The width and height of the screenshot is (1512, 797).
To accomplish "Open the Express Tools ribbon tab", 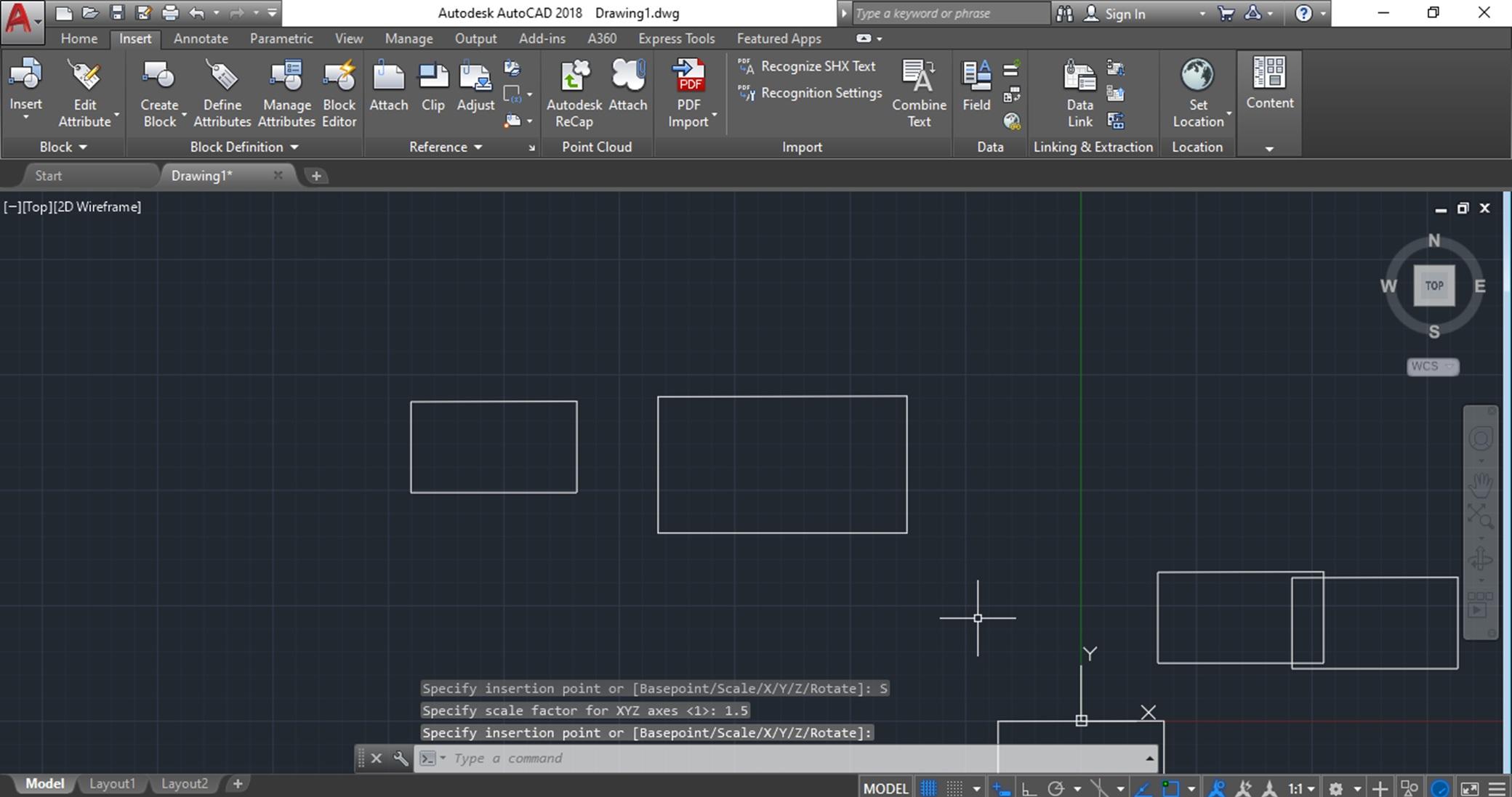I will pyautogui.click(x=676, y=39).
